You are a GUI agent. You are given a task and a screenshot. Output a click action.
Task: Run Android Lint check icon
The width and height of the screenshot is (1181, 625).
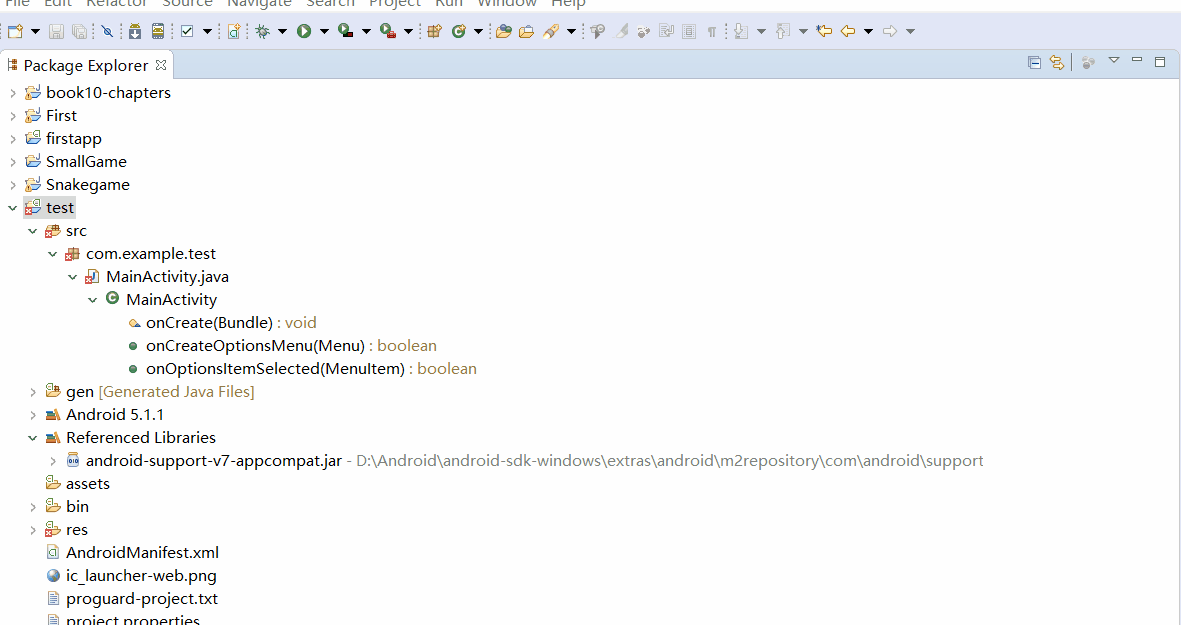pyautogui.click(x=188, y=32)
